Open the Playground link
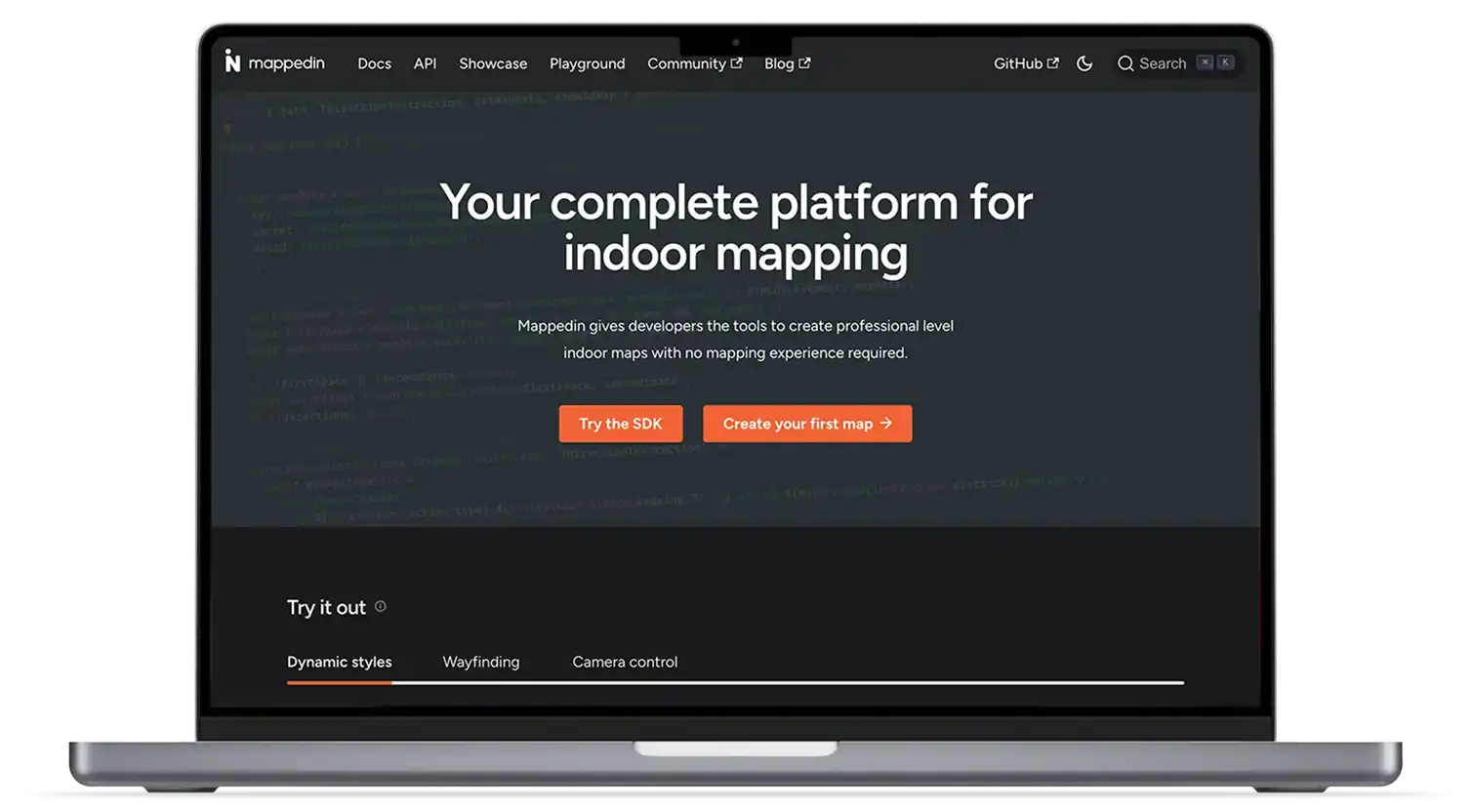 [x=587, y=63]
